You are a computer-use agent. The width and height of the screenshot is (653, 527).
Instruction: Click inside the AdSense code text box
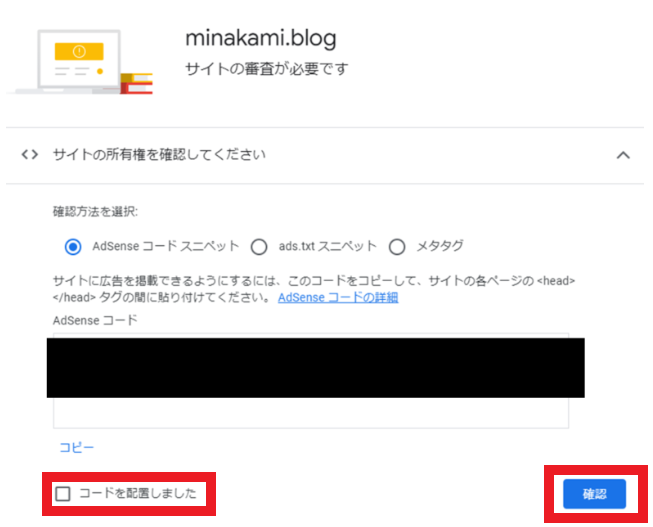311,412
